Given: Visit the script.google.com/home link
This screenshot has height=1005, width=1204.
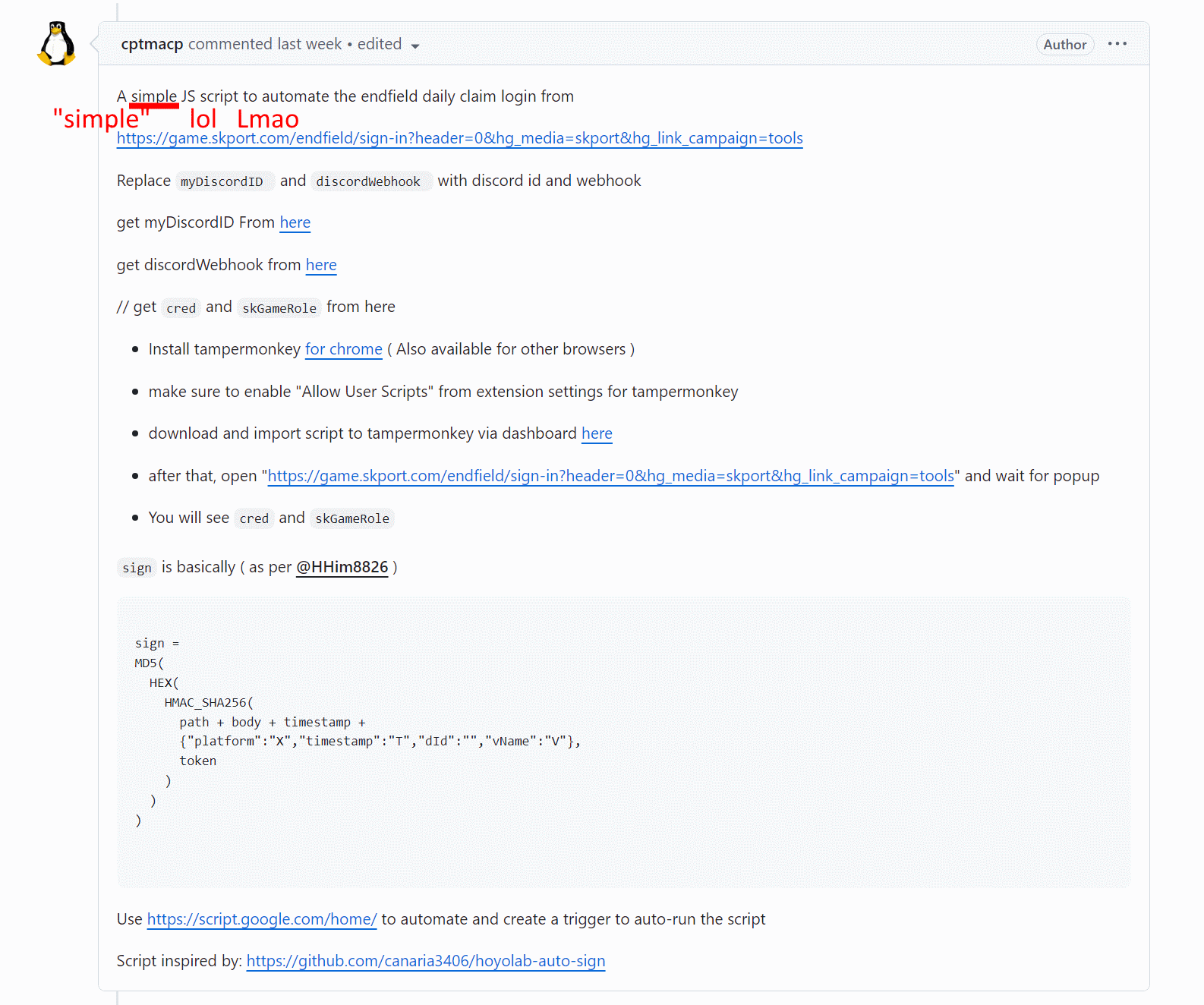Looking at the screenshot, I should coord(262,919).
